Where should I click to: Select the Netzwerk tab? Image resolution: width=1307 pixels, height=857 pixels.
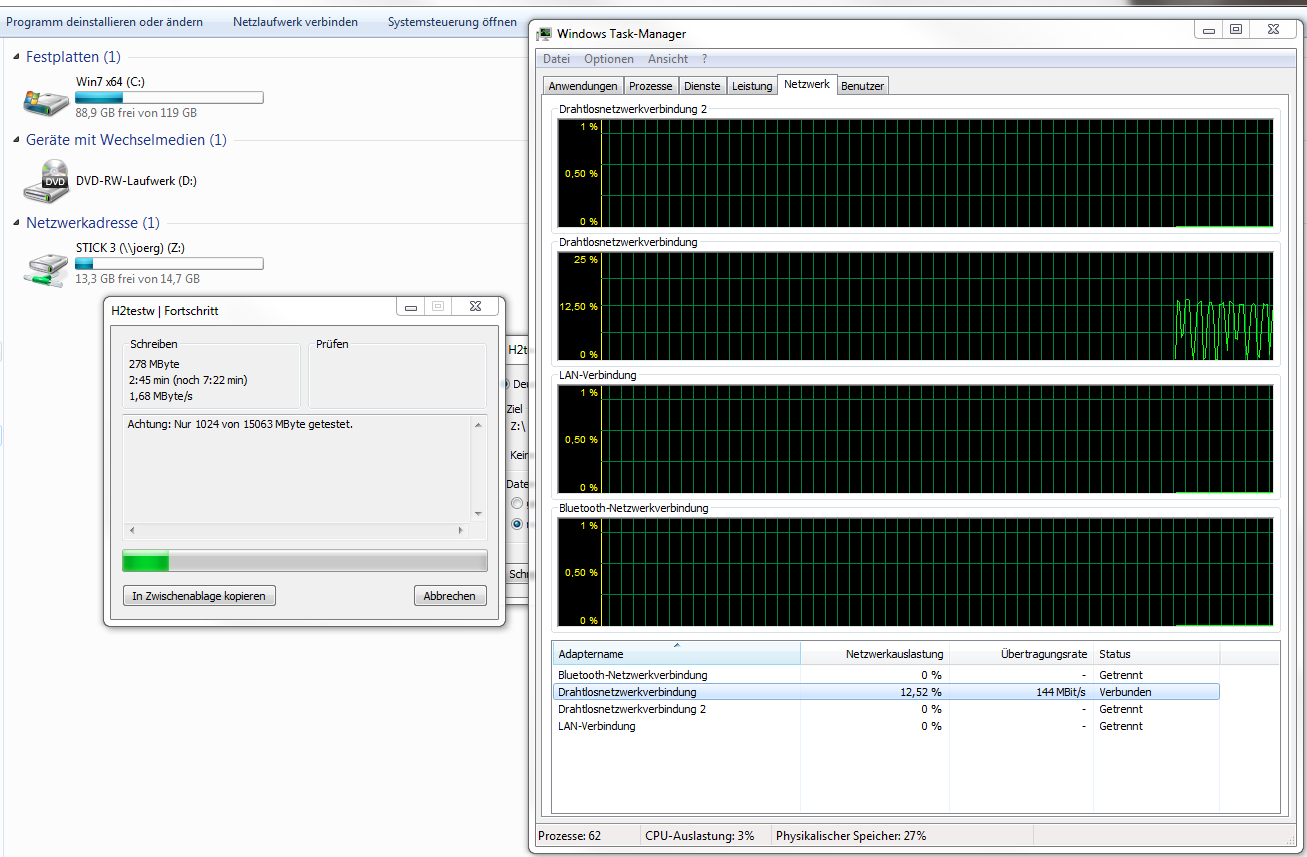[807, 84]
